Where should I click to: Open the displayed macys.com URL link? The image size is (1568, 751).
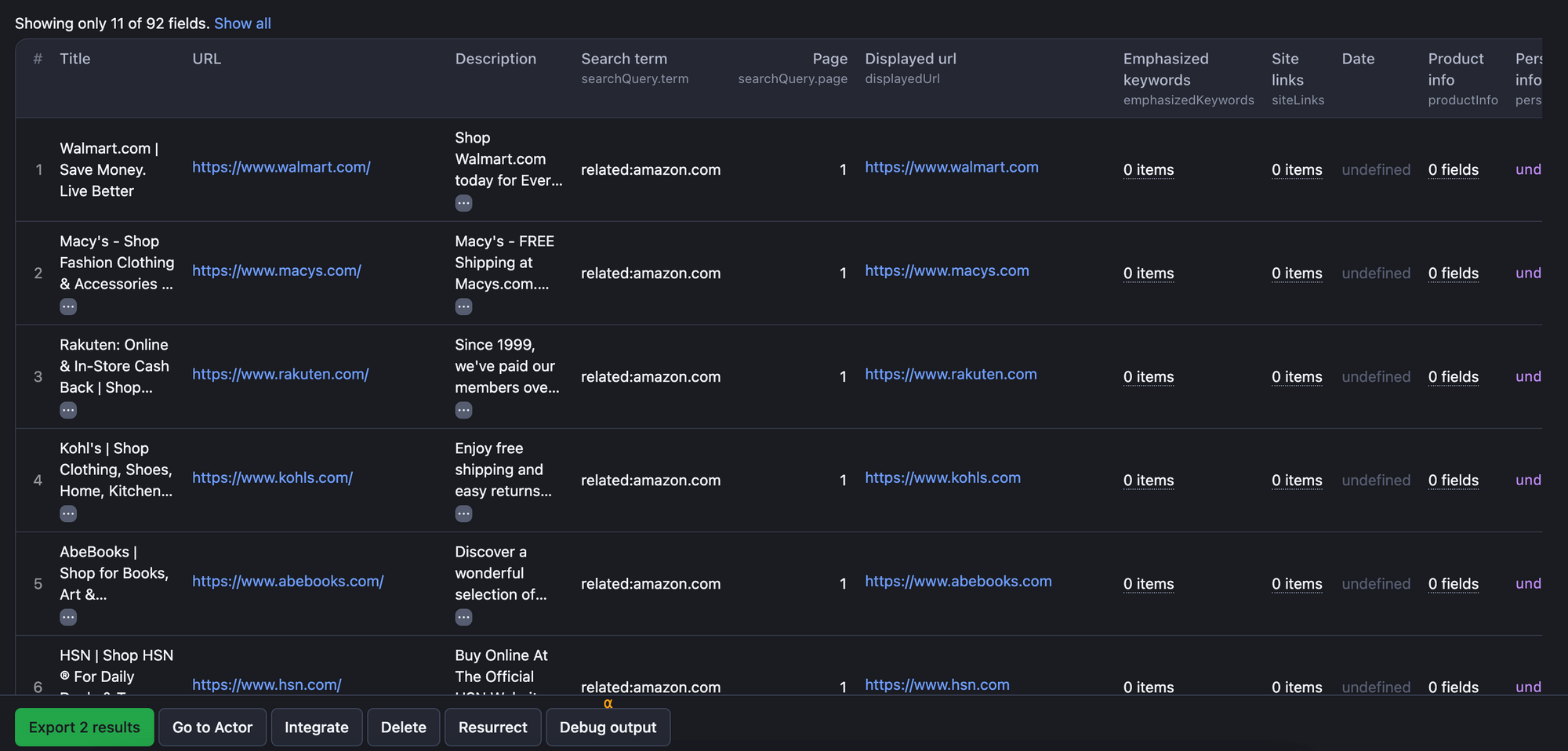(x=946, y=270)
